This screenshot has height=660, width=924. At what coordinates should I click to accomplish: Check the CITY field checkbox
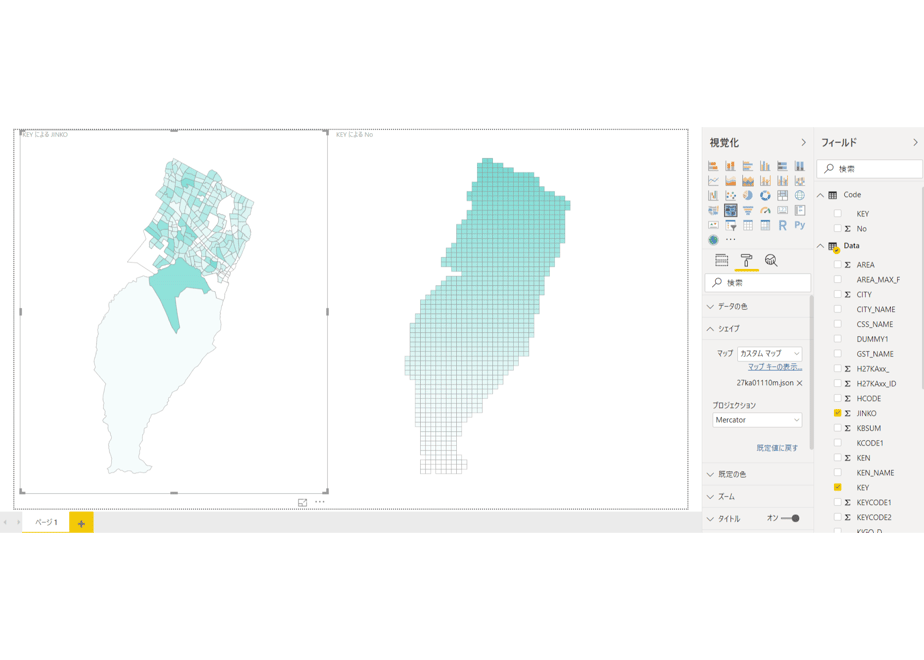tap(837, 294)
